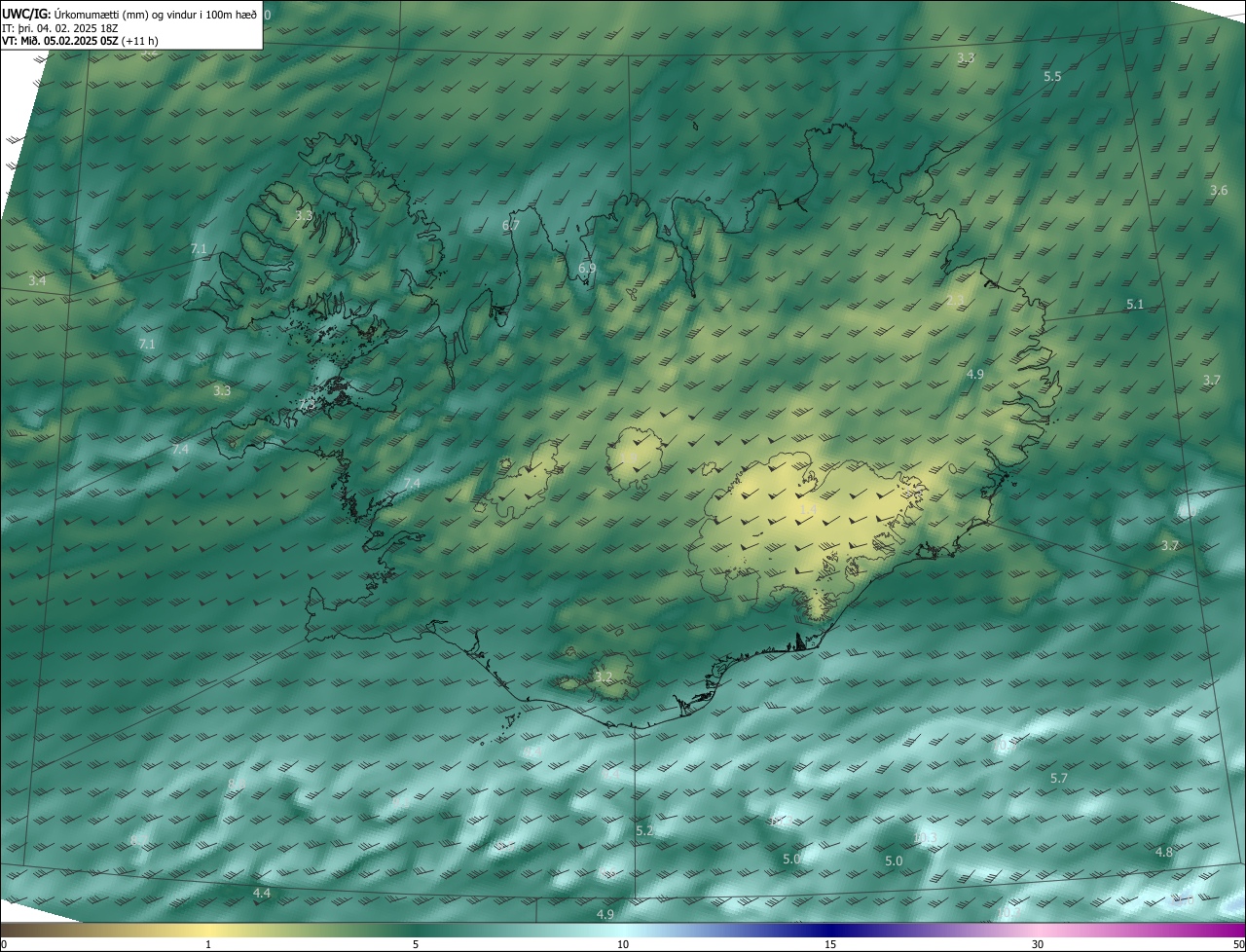
Task: Click the 5 tick label on the color scale
Action: tap(416, 944)
